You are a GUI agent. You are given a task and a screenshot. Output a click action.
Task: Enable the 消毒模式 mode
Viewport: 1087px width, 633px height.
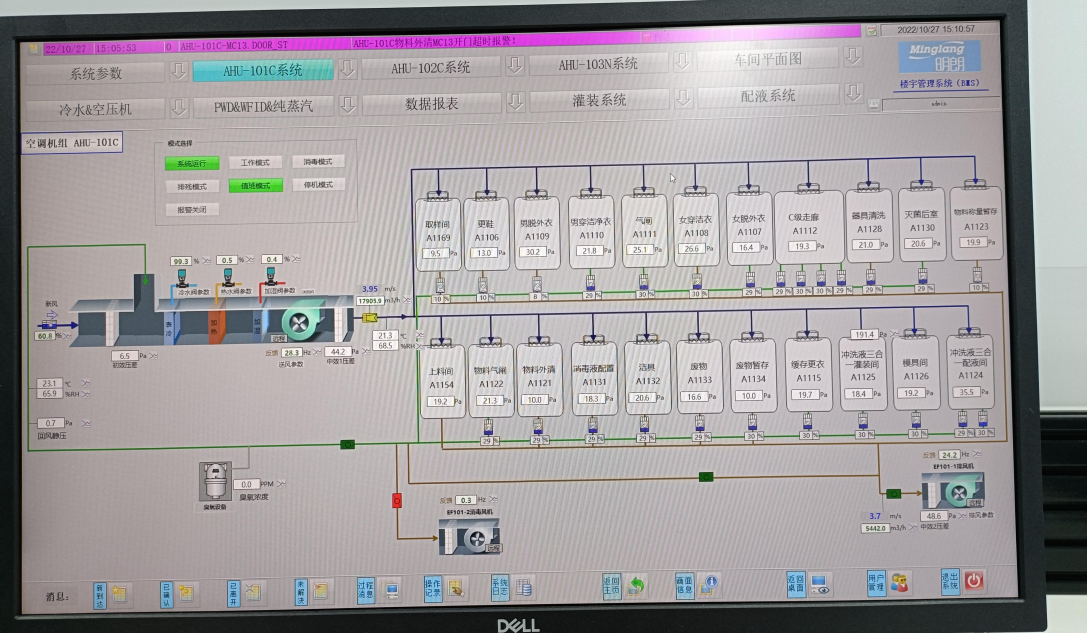click(x=318, y=162)
